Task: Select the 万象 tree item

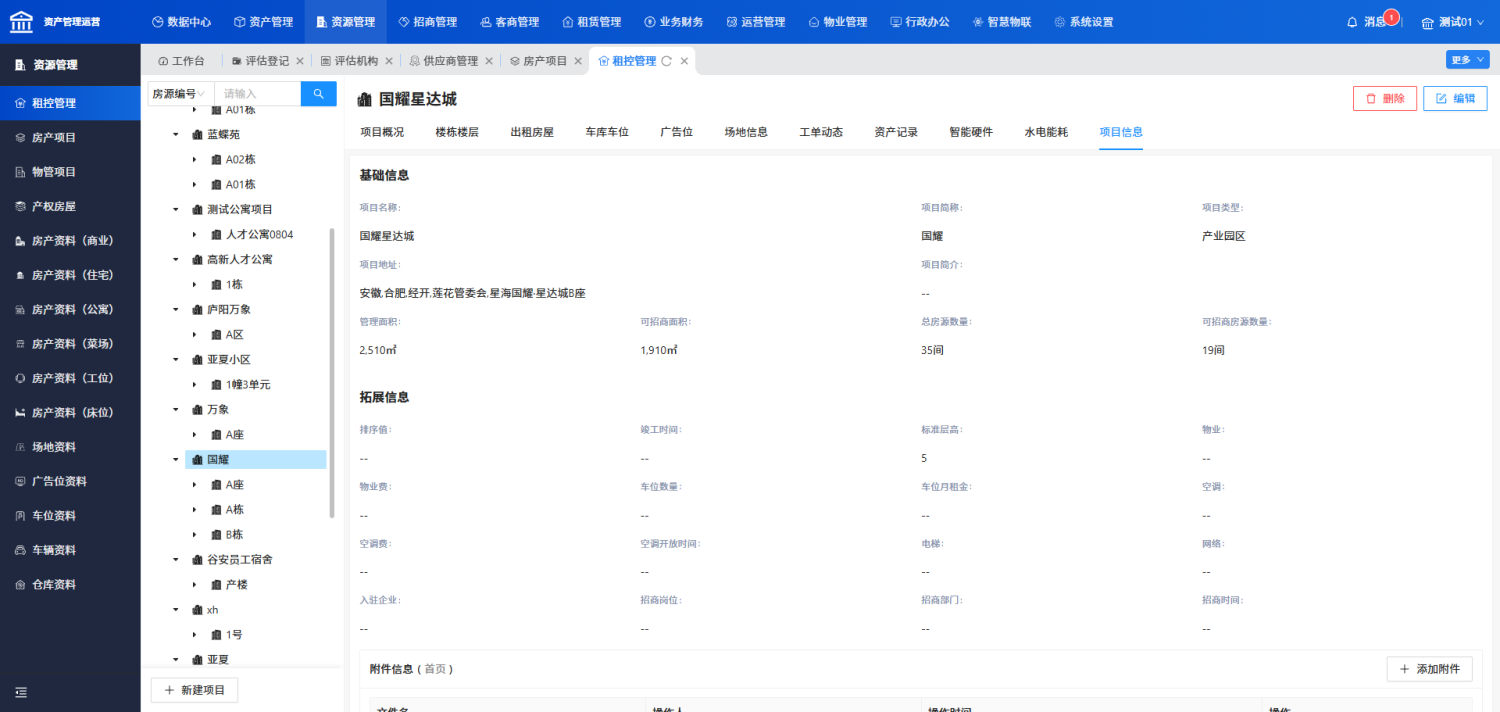Action: tap(218, 409)
